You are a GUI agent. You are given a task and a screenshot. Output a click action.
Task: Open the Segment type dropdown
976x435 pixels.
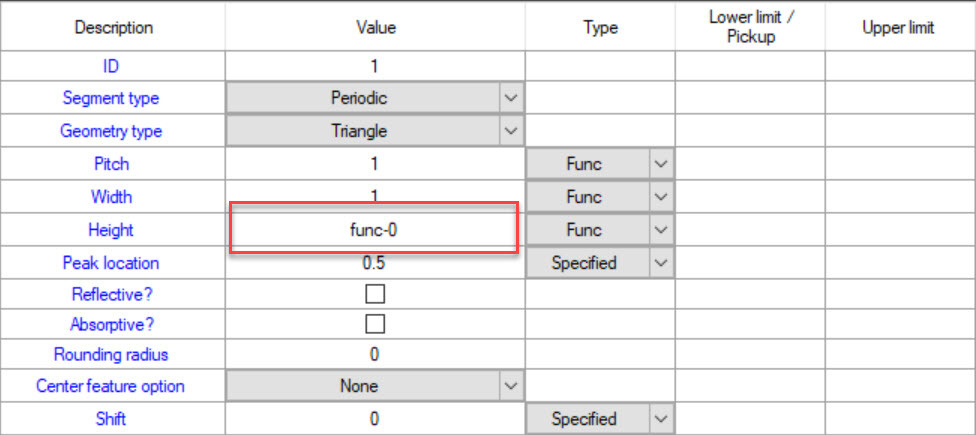coord(511,98)
